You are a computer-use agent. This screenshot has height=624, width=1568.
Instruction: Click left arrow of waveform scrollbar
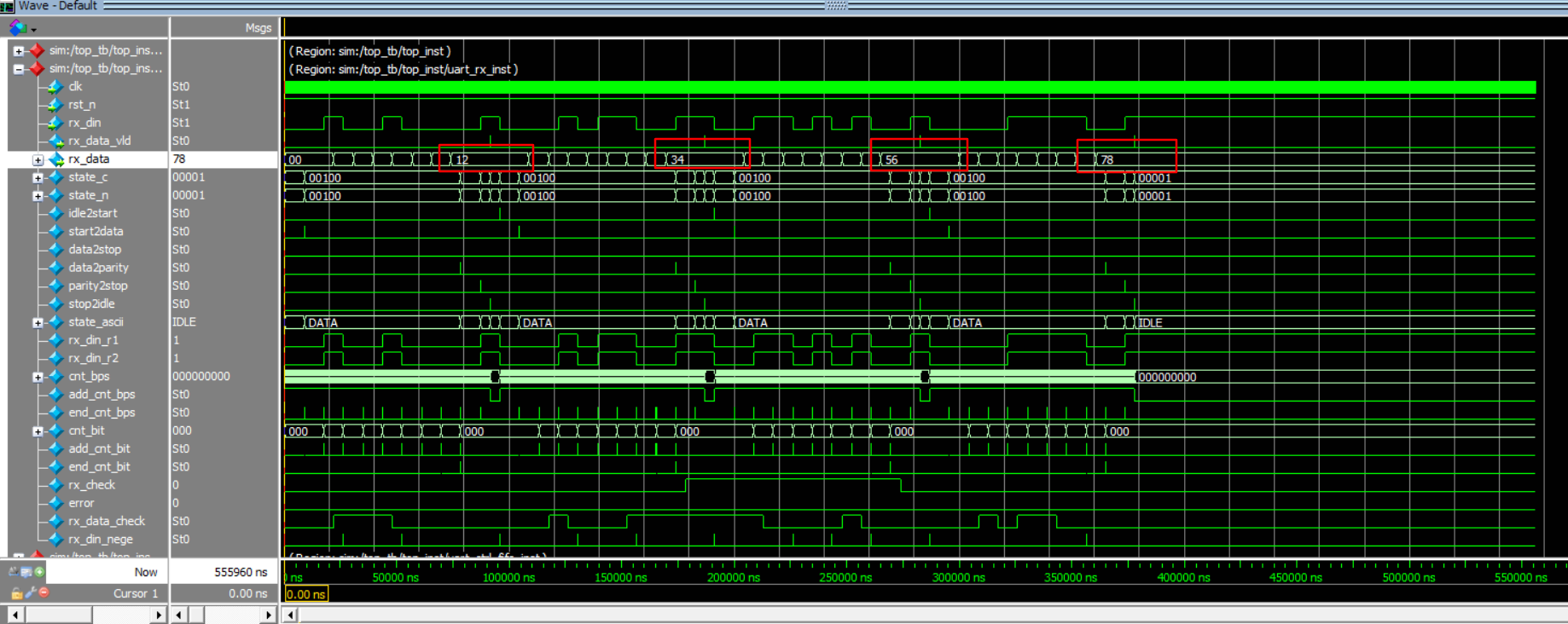click(290, 615)
